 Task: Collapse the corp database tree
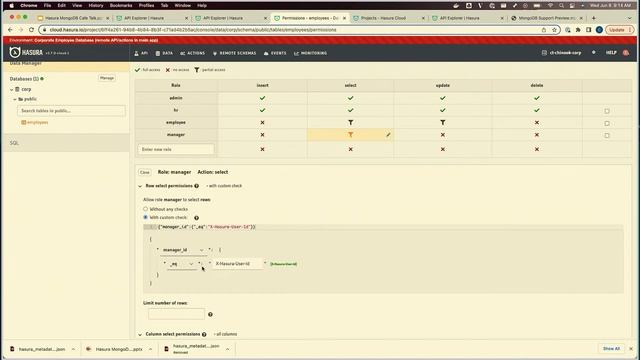(11, 89)
